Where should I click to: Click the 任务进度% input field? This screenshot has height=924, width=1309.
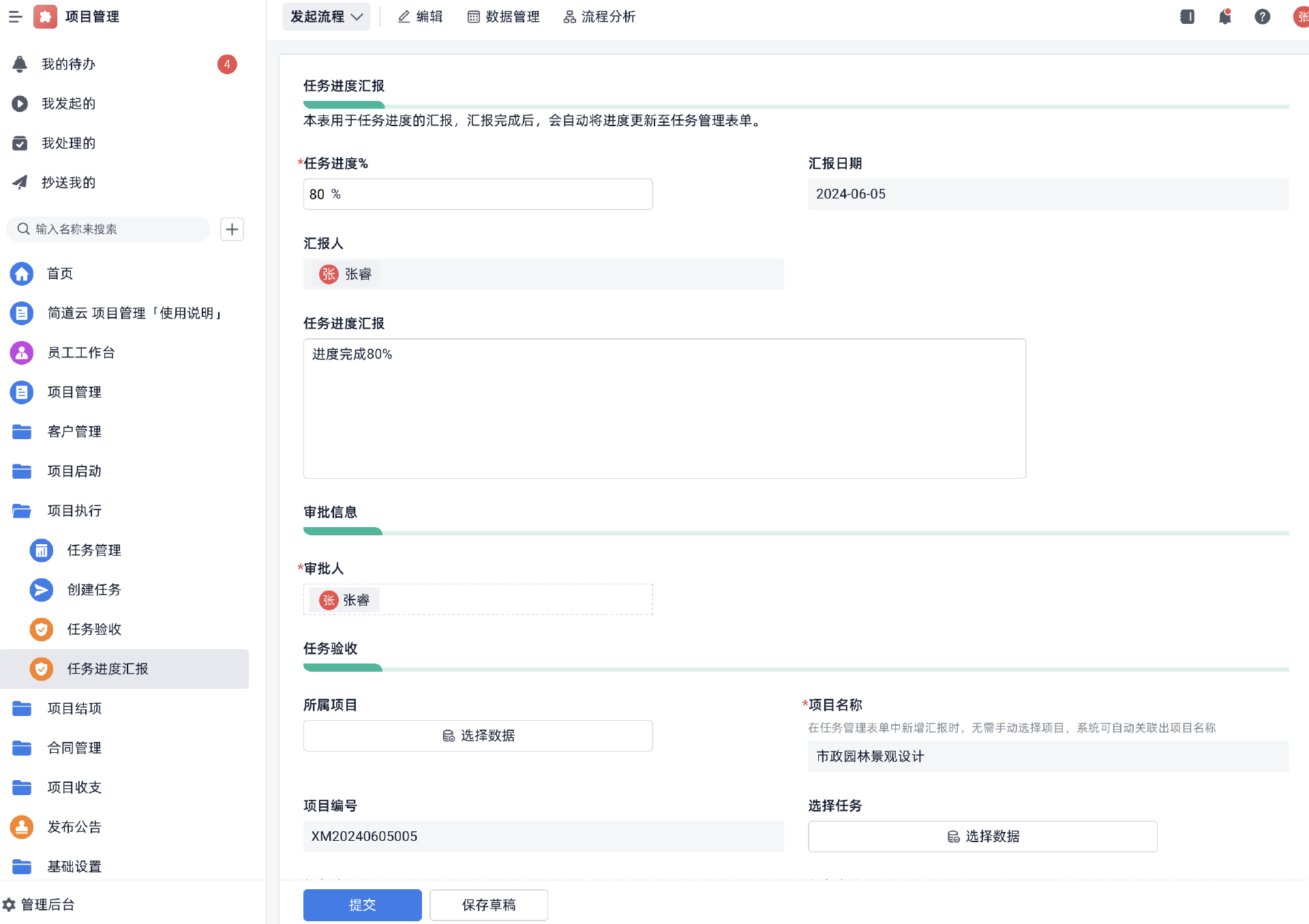pos(477,194)
